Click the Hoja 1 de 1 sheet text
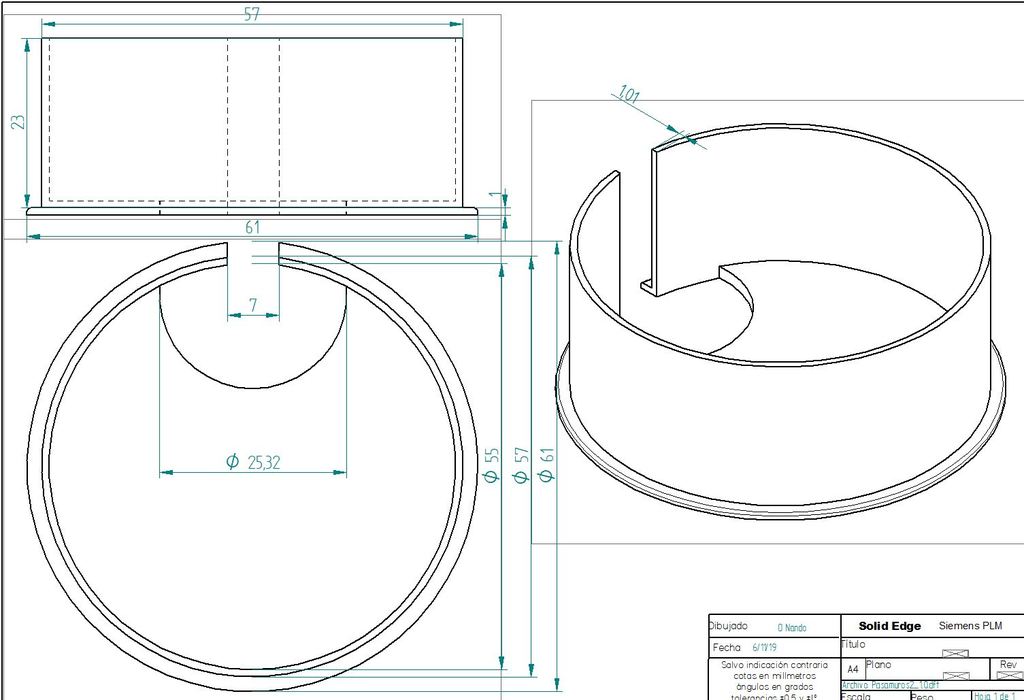1024x700 pixels. point(994,696)
